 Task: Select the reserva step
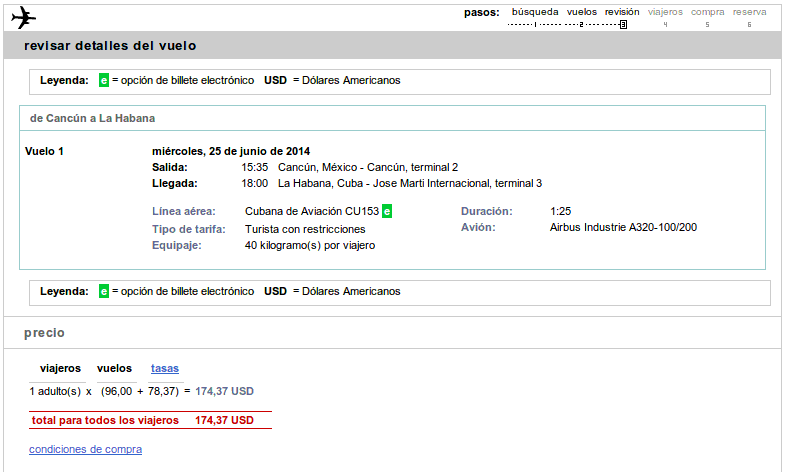[x=749, y=12]
